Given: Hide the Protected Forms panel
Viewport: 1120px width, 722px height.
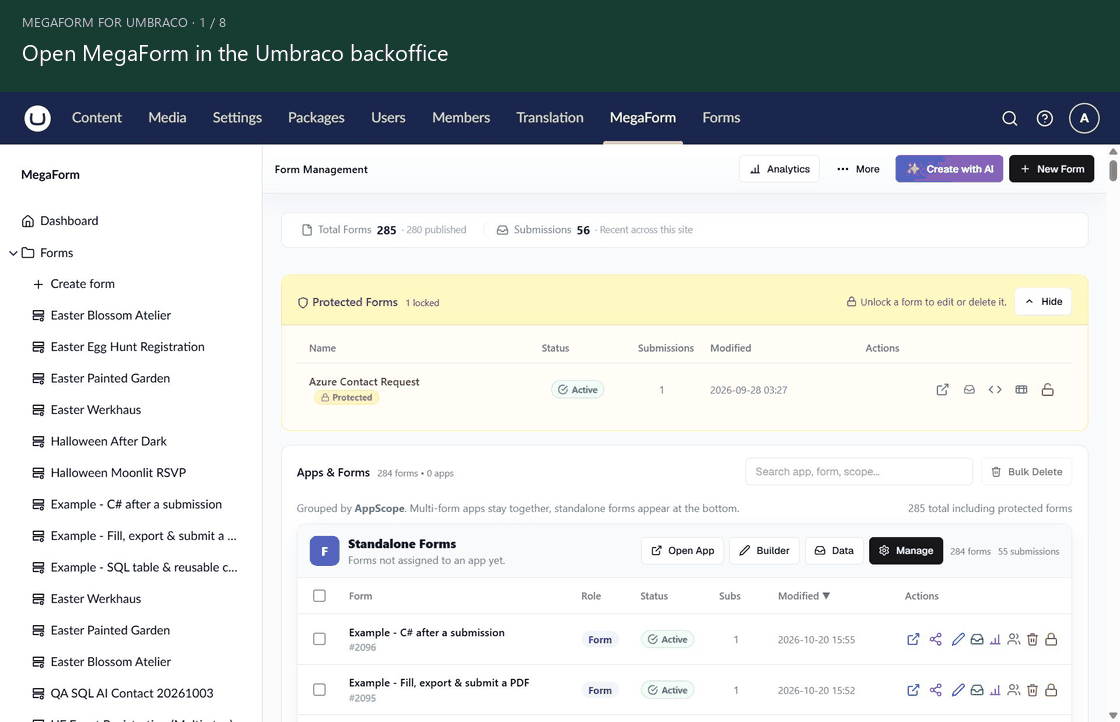Looking at the screenshot, I should point(1043,301).
